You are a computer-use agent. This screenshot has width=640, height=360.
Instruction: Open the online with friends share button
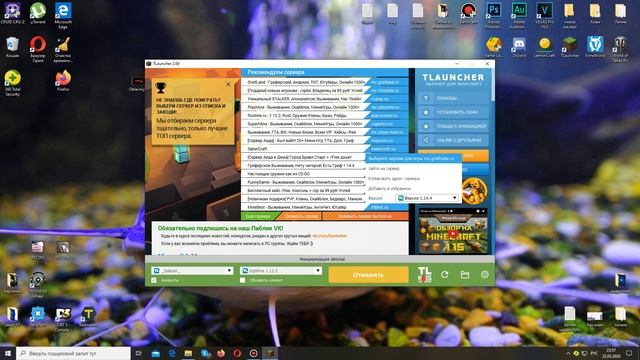tap(453, 140)
